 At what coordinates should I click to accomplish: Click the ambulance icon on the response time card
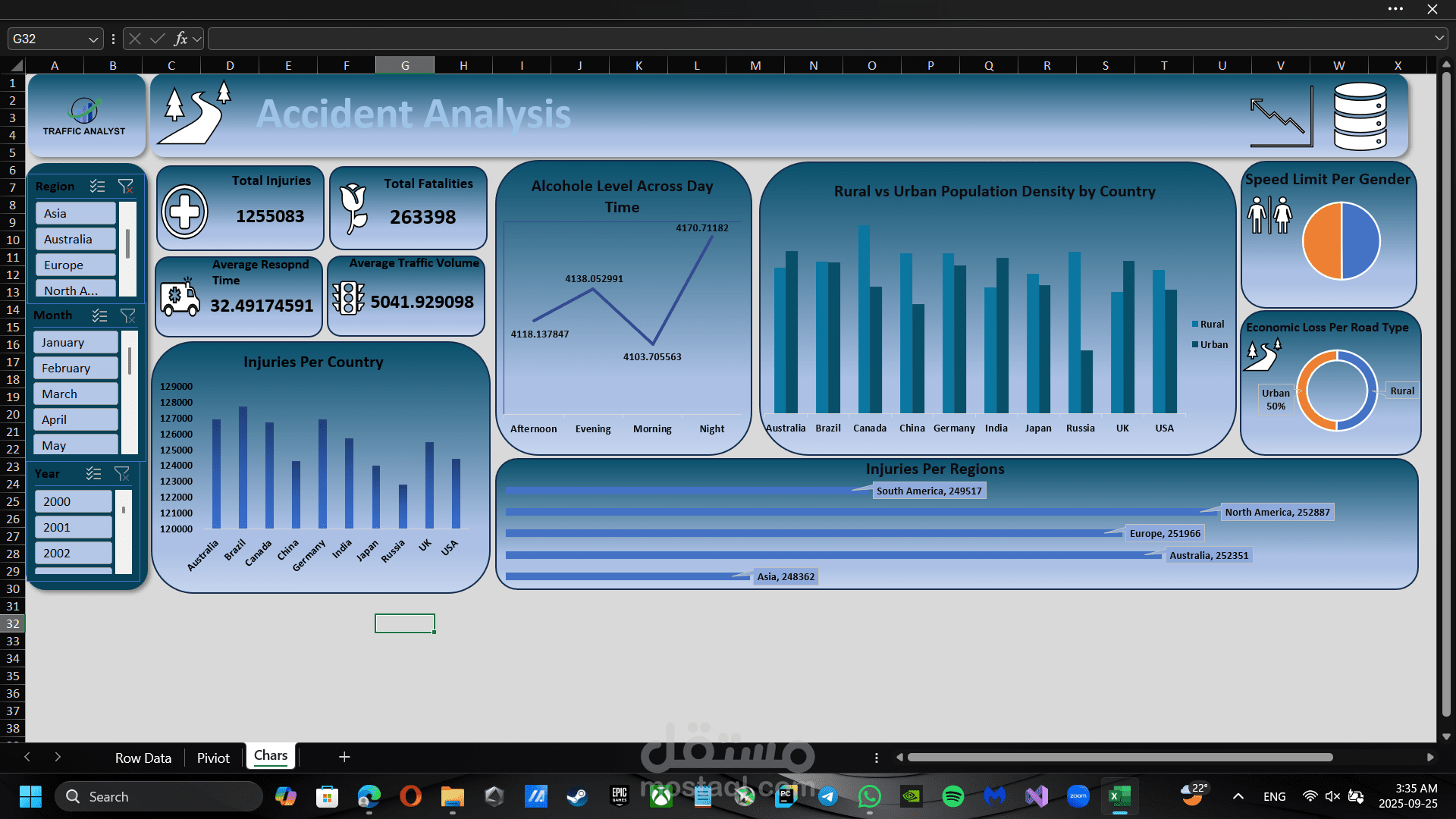(180, 297)
